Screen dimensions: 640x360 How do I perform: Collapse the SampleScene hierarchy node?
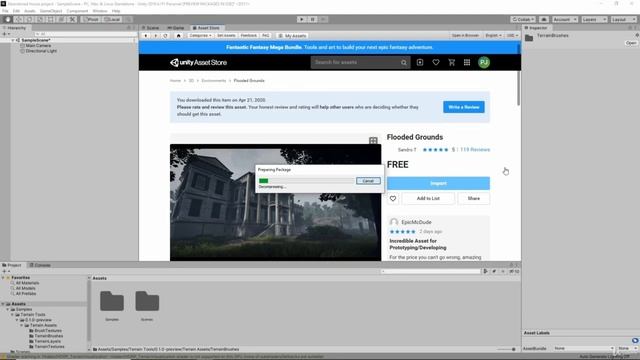pos(13,40)
